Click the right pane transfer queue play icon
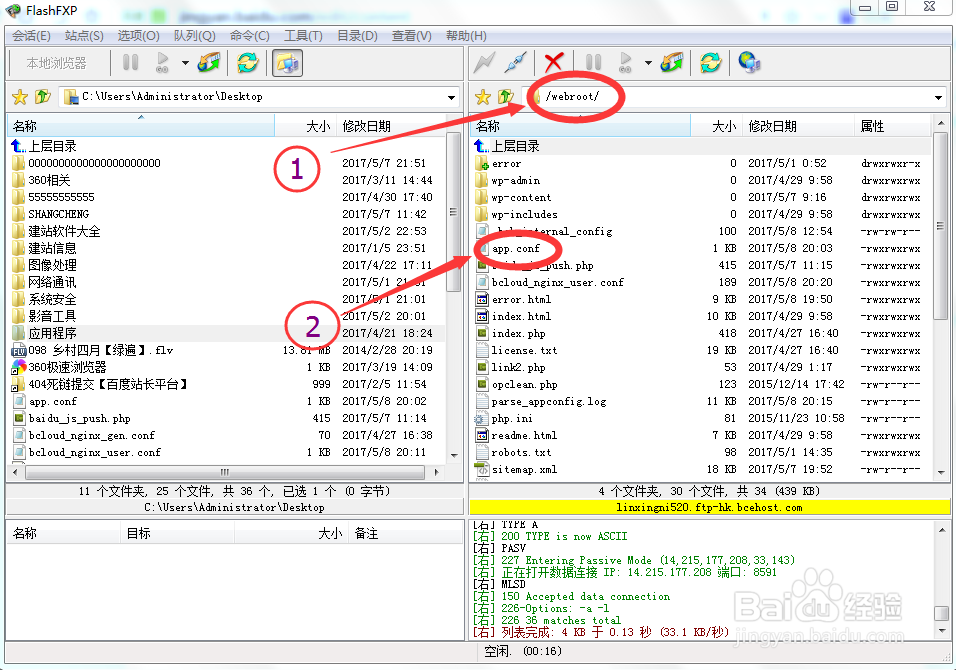This screenshot has width=956, height=670. coord(625,62)
